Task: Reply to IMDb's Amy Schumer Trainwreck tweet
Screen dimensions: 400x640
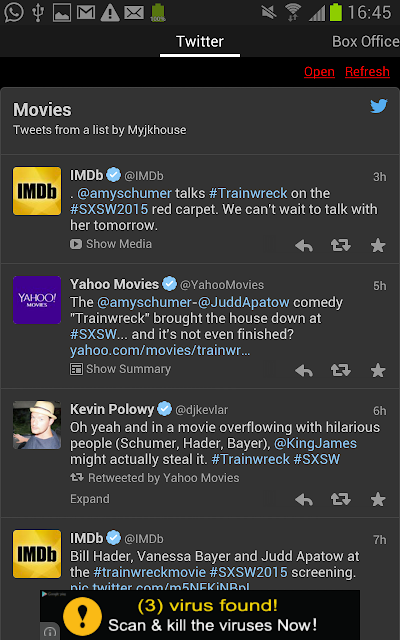Action: coord(304,246)
